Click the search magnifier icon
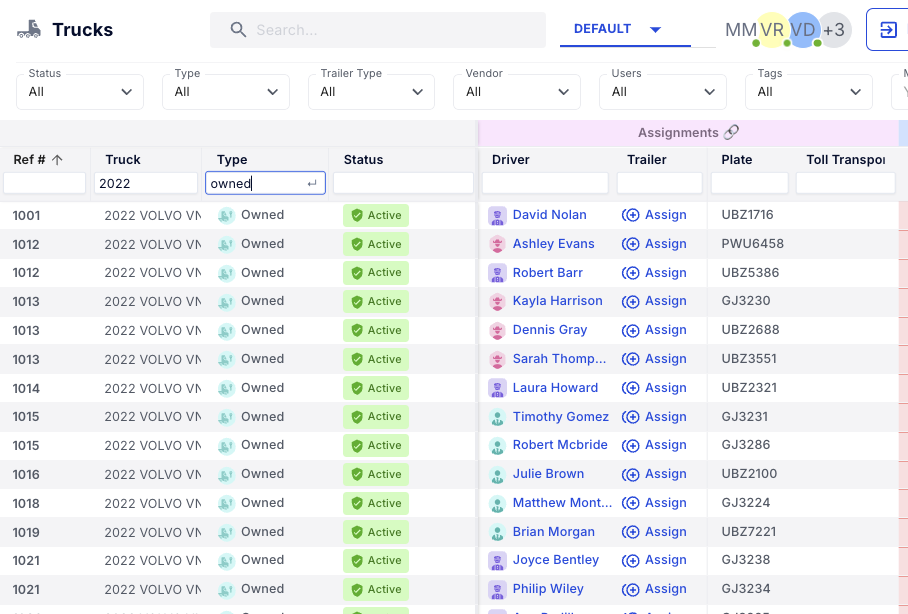908x614 pixels. tap(238, 30)
